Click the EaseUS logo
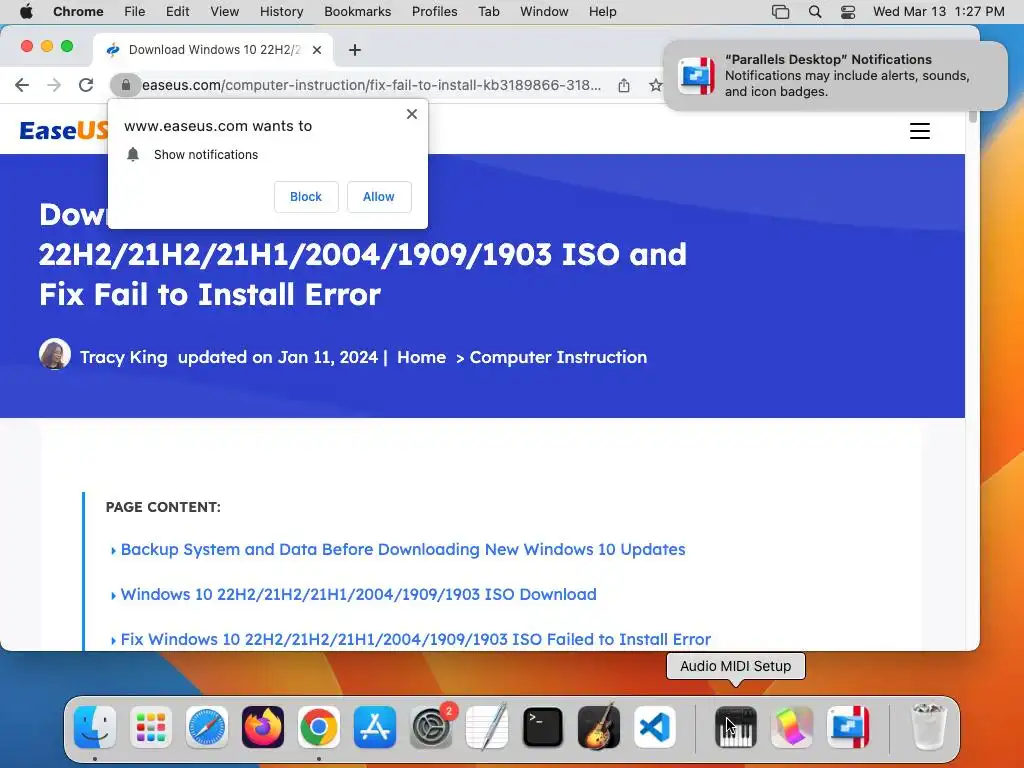The image size is (1024, 768). point(63,131)
